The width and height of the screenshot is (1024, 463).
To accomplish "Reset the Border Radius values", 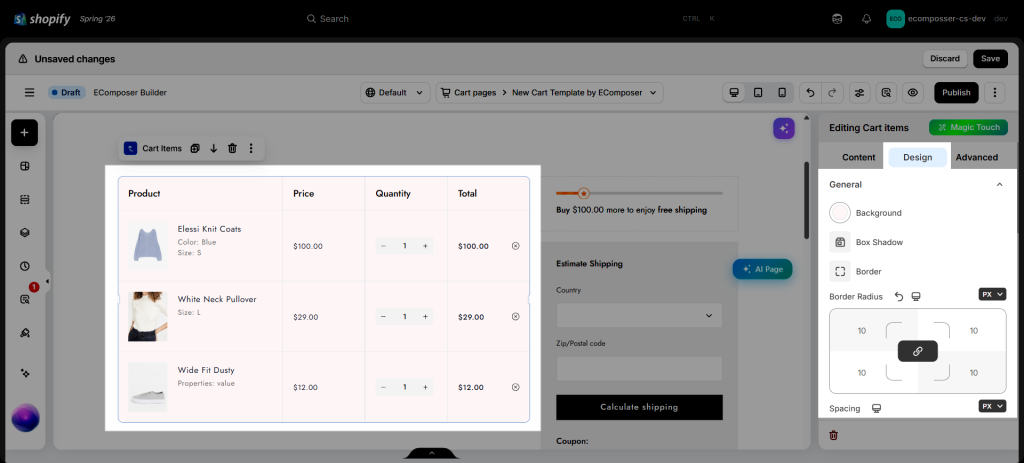I will coord(899,296).
